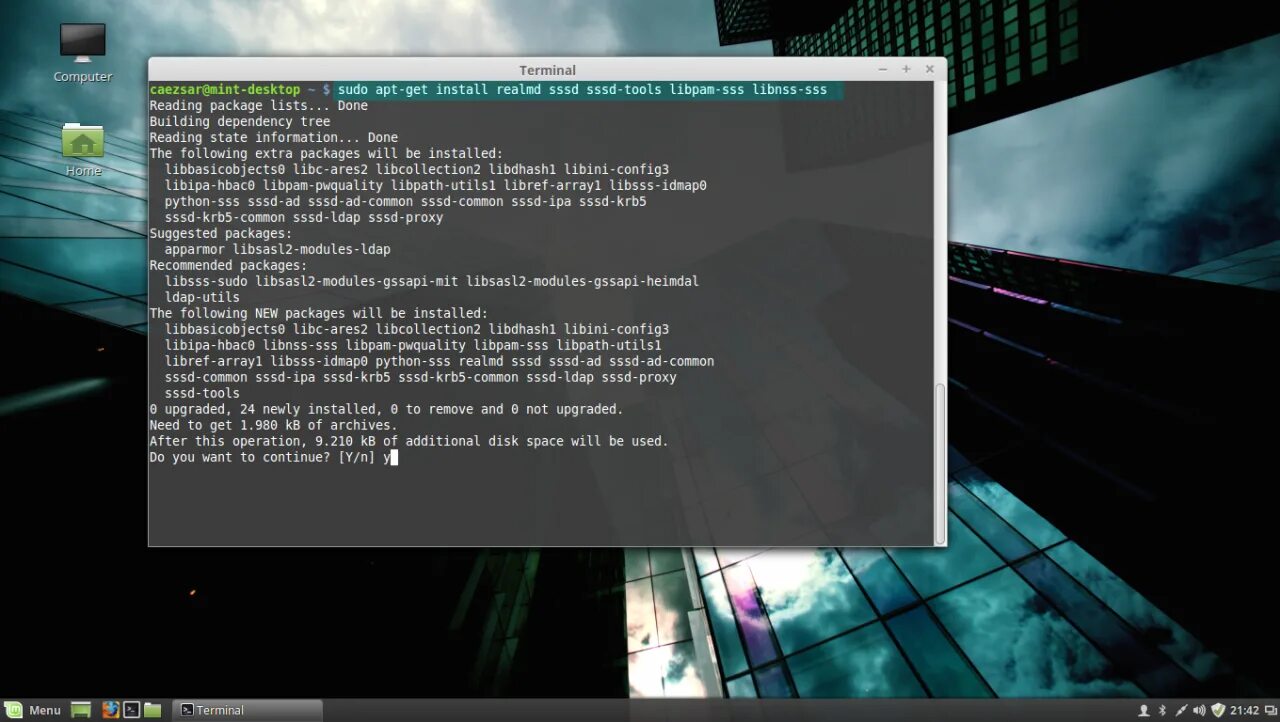Click the Terminal title bar
This screenshot has height=722, width=1280.
pos(547,69)
